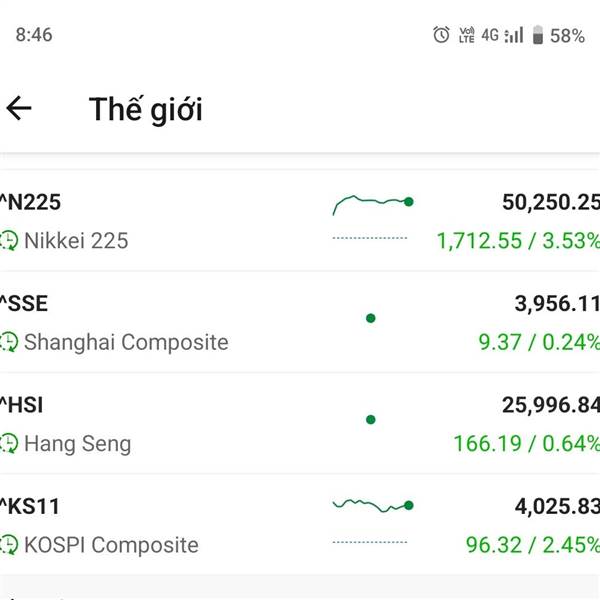
Task: Click the delayed-data clock icon beside Nikkei 225
Action: pos(9,241)
